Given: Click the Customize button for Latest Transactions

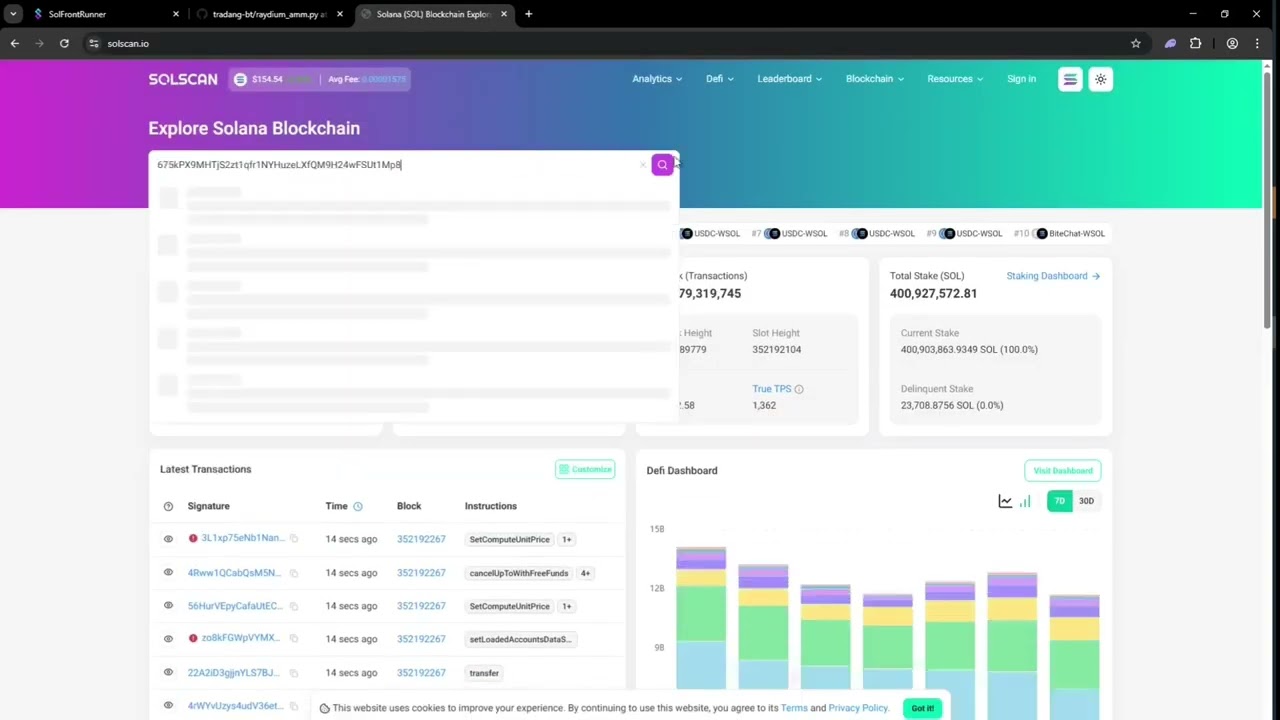Looking at the screenshot, I should [585, 469].
